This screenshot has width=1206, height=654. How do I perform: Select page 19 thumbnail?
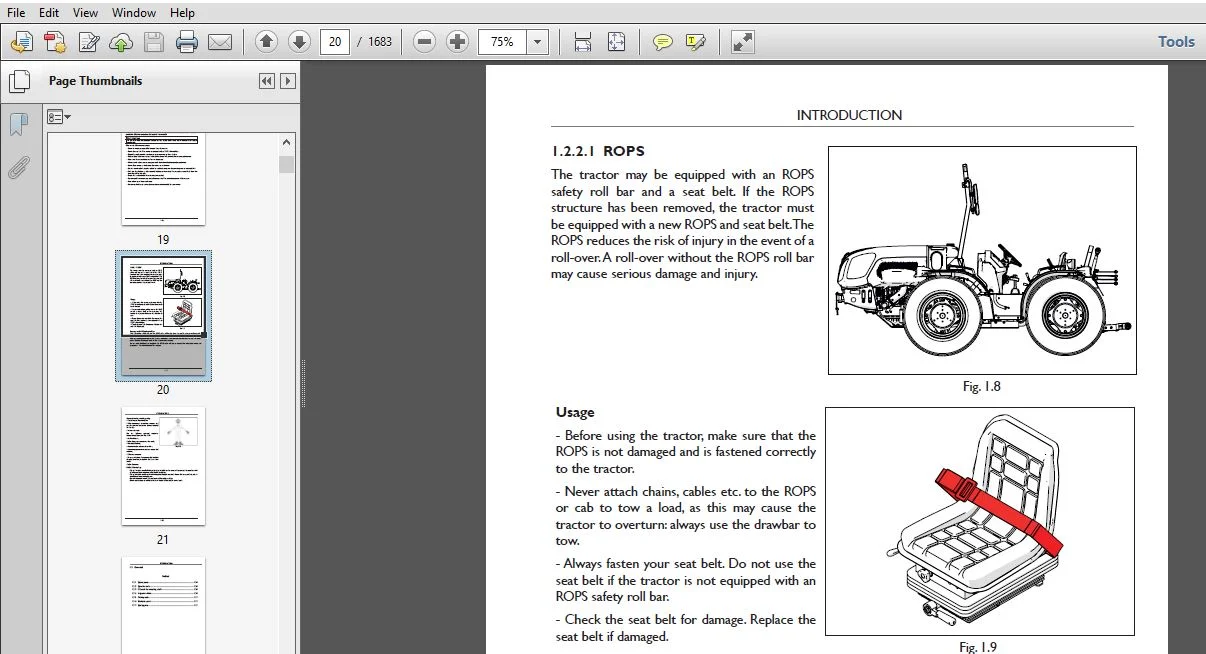point(163,178)
